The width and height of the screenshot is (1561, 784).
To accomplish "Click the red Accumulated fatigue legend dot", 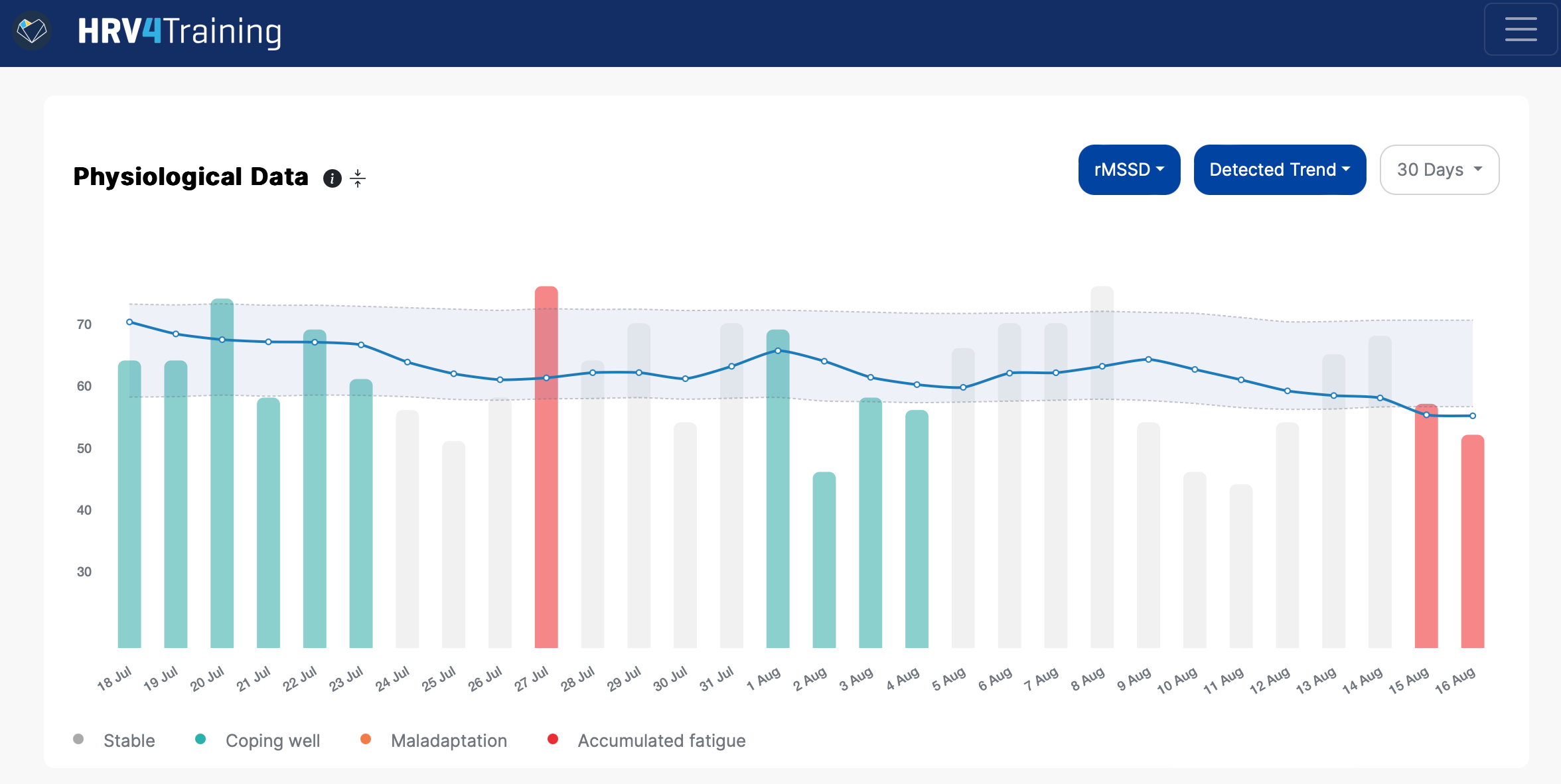I will (x=553, y=740).
